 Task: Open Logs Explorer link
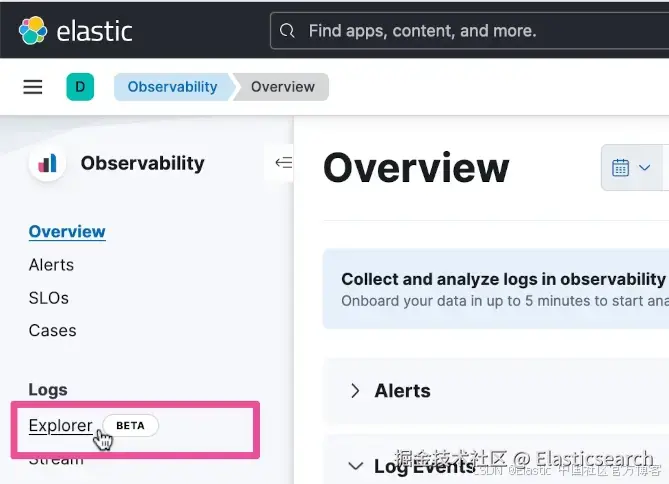(x=61, y=426)
